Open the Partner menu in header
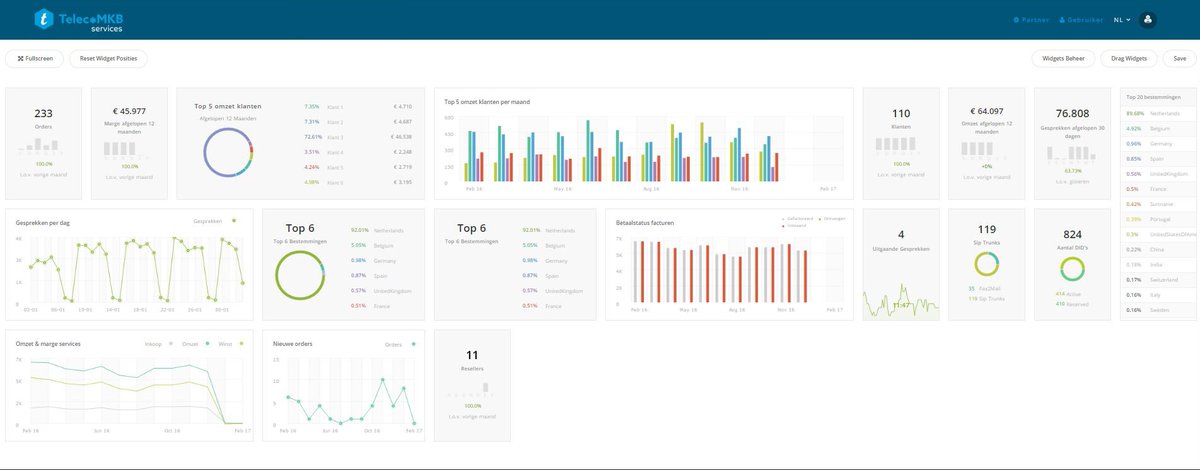Image resolution: width=1200 pixels, height=470 pixels. 1031,19
